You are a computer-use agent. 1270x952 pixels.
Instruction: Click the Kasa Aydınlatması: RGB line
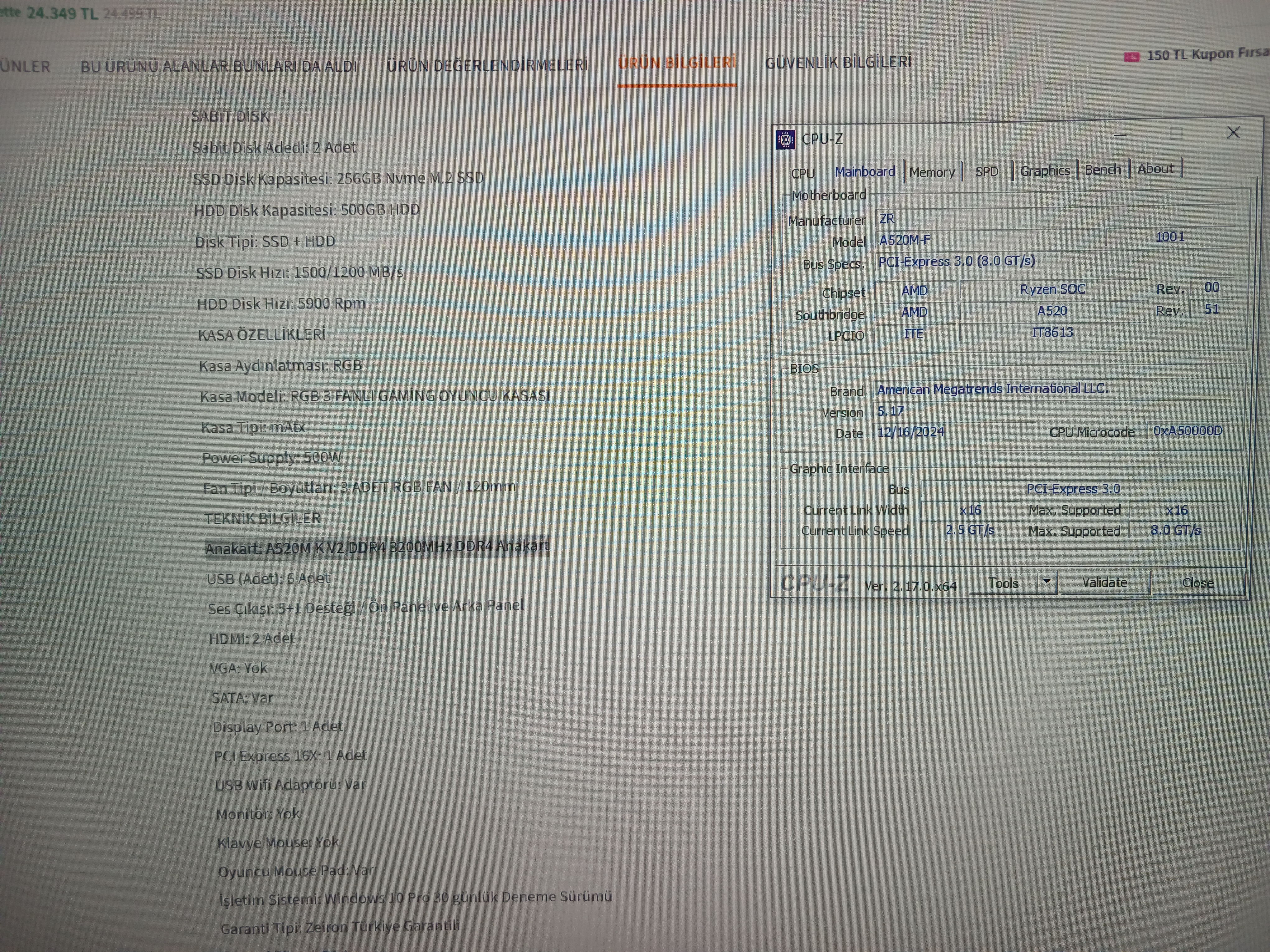(280, 366)
